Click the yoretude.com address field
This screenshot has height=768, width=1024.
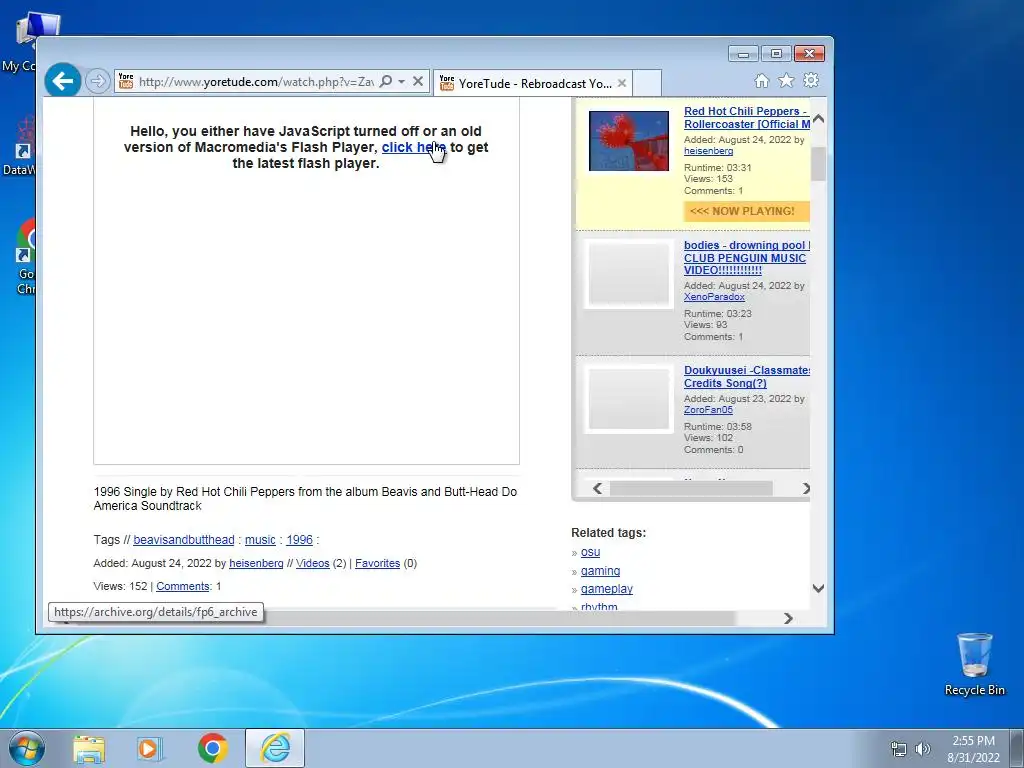pyautogui.click(x=255, y=82)
